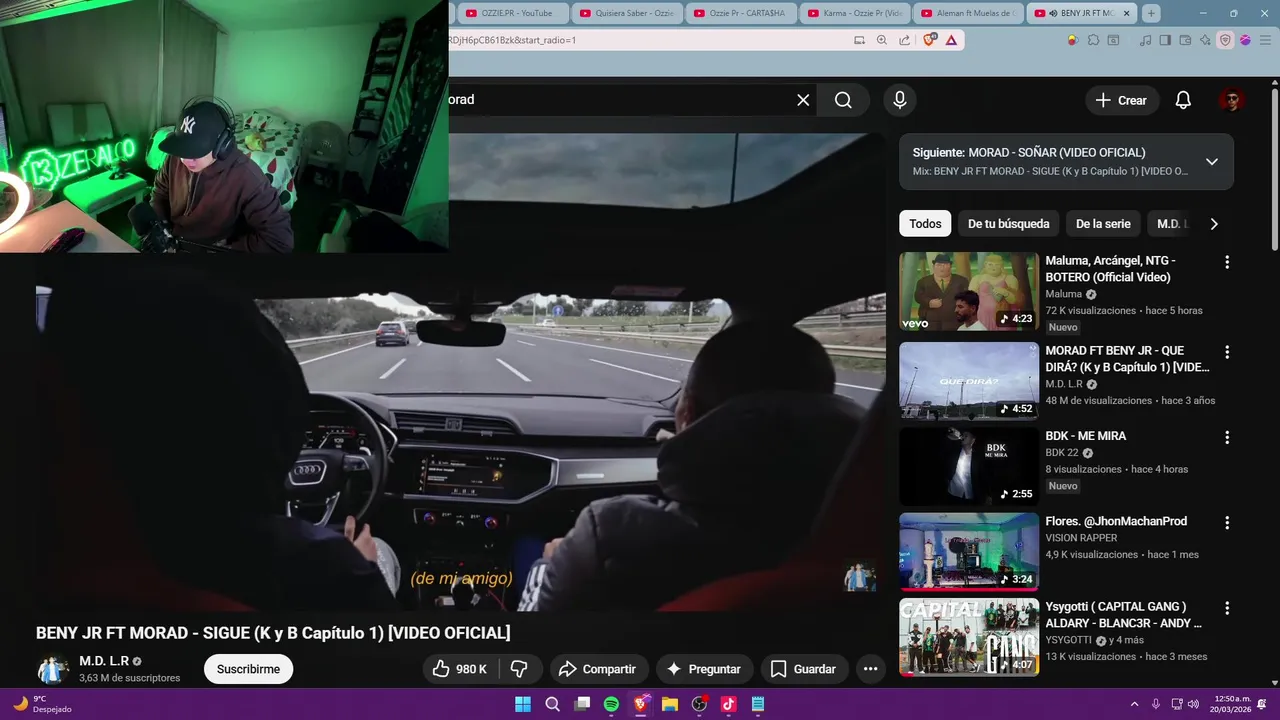This screenshot has height=720, width=1280.
Task: Open the taskbar clock and date
Action: [x=1232, y=704]
